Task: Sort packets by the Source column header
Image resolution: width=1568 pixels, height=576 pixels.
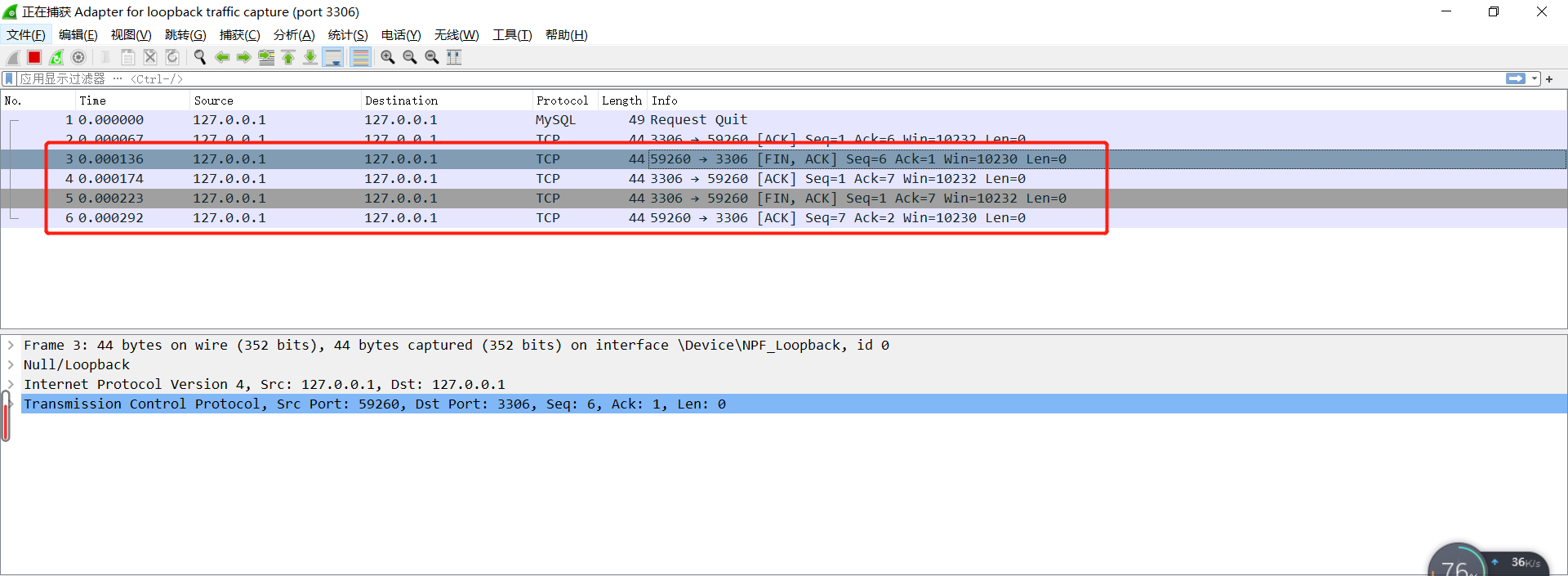Action: click(x=276, y=100)
